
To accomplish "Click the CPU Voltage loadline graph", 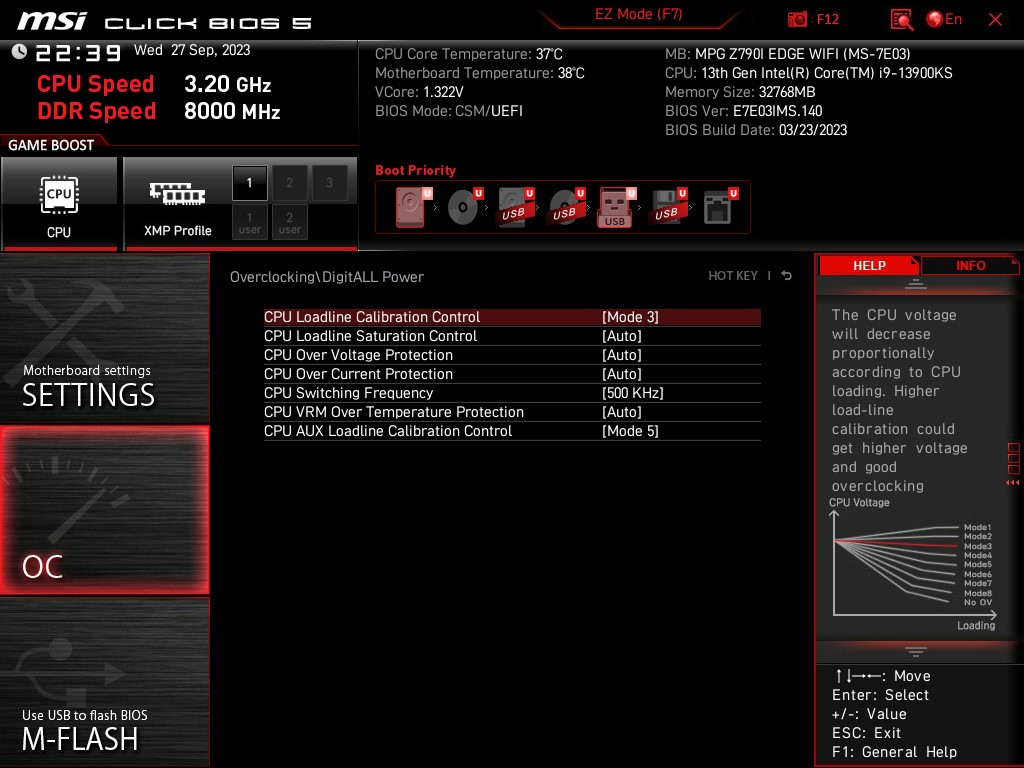I will 912,565.
